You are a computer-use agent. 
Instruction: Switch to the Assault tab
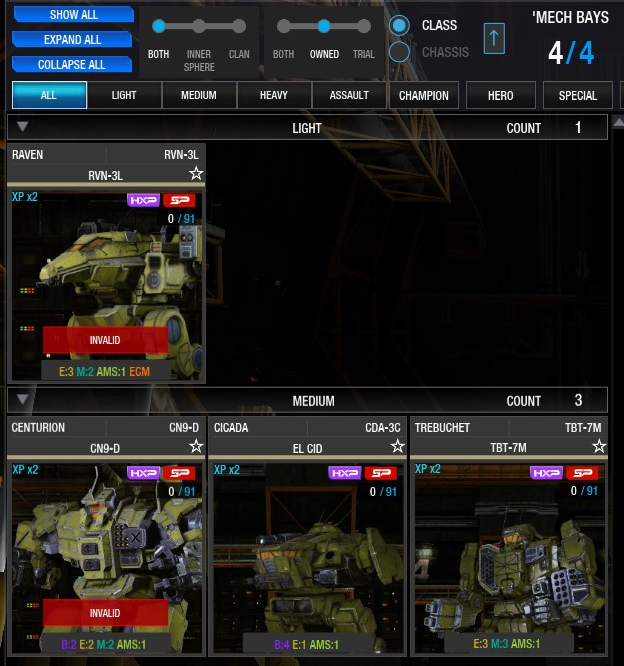(x=349, y=95)
